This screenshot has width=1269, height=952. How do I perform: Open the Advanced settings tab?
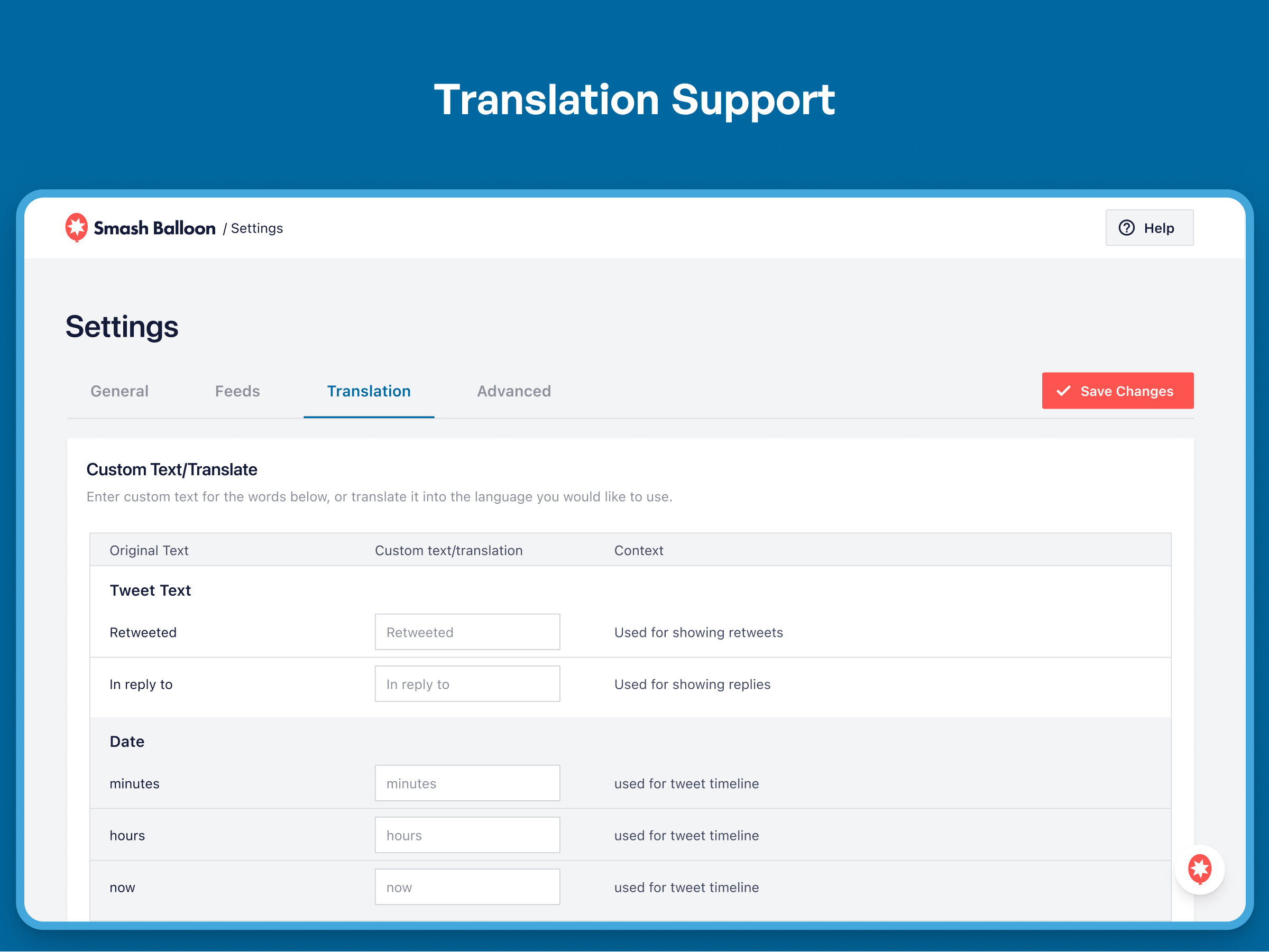click(513, 390)
